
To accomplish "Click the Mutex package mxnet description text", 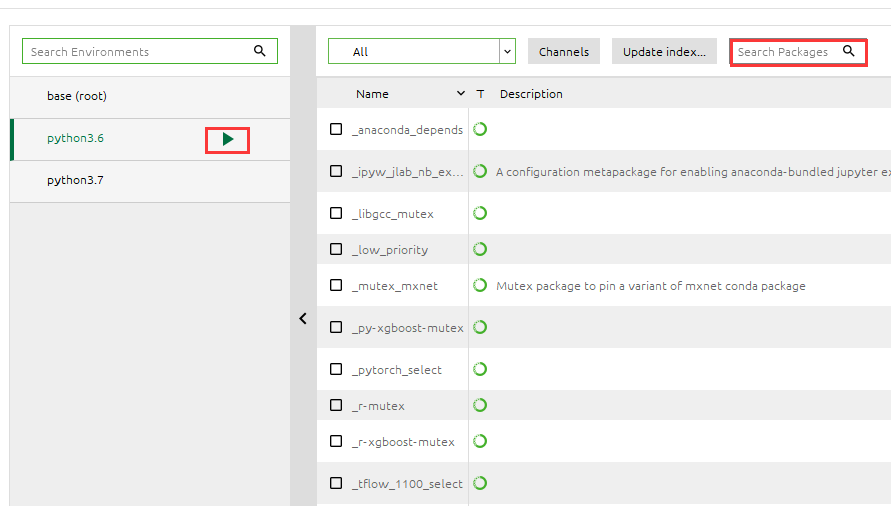I will [x=651, y=286].
